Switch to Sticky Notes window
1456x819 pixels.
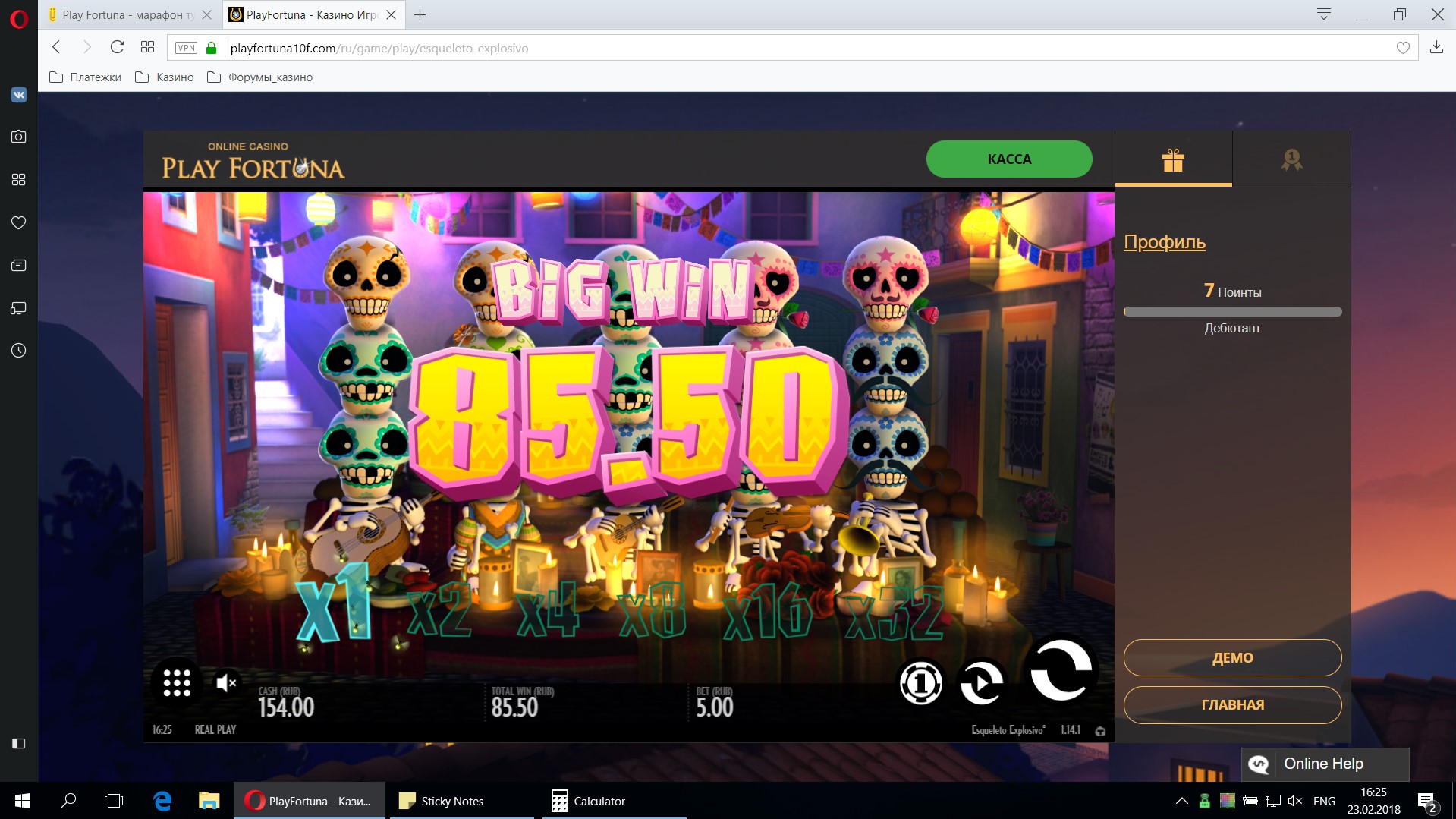462,801
